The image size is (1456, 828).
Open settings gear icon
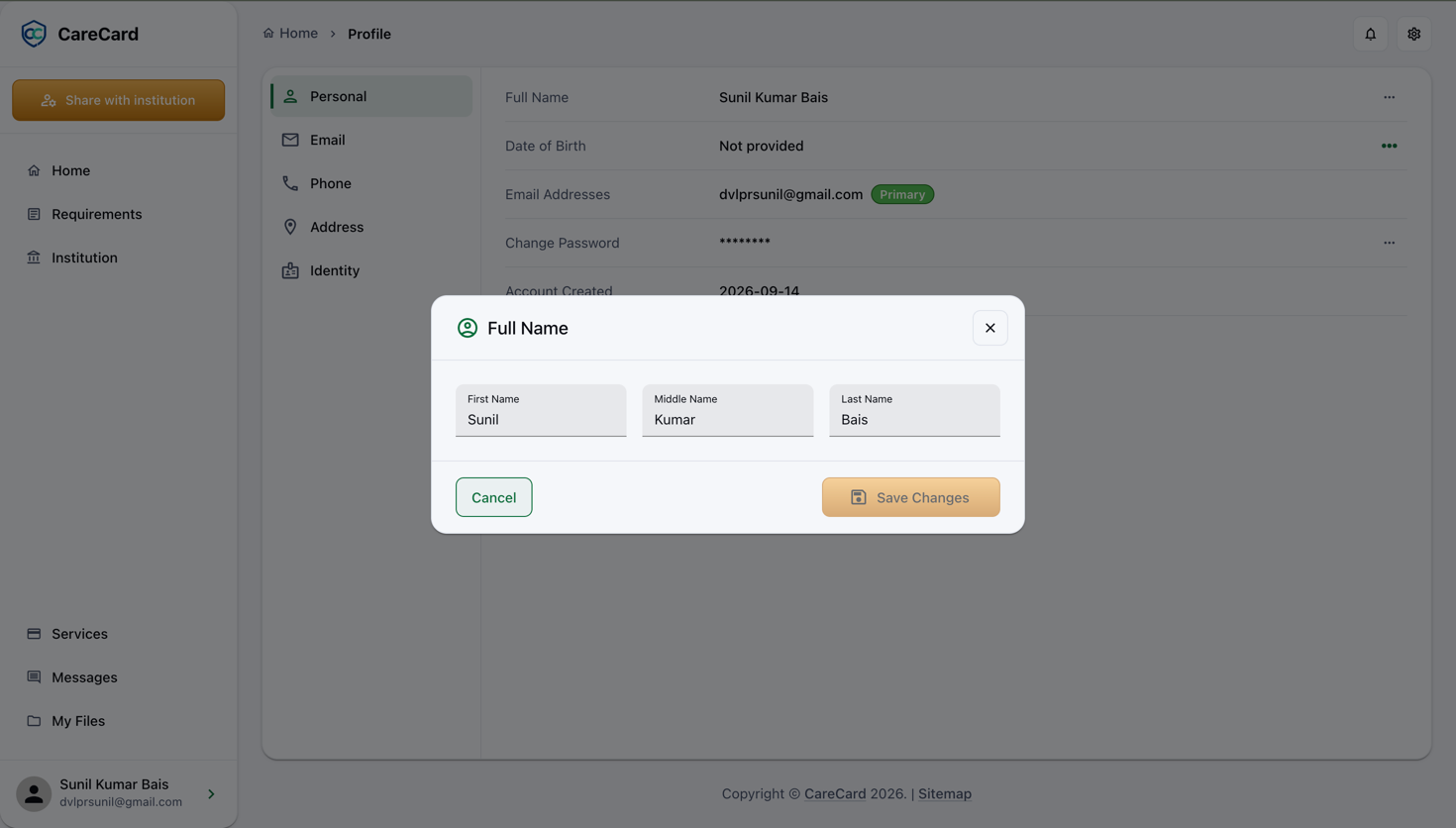pyautogui.click(x=1414, y=34)
